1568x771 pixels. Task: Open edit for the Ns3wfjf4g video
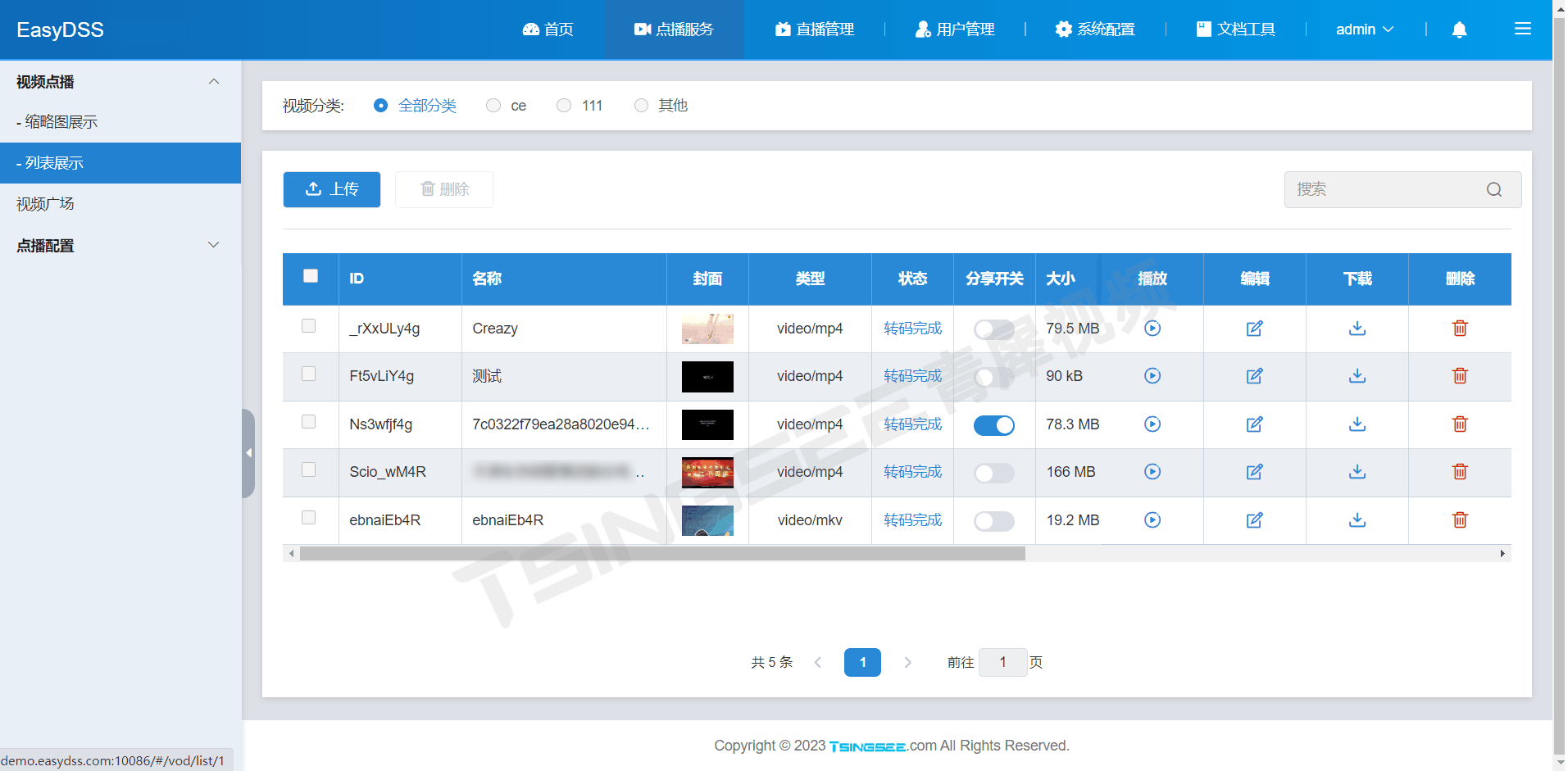click(x=1254, y=424)
